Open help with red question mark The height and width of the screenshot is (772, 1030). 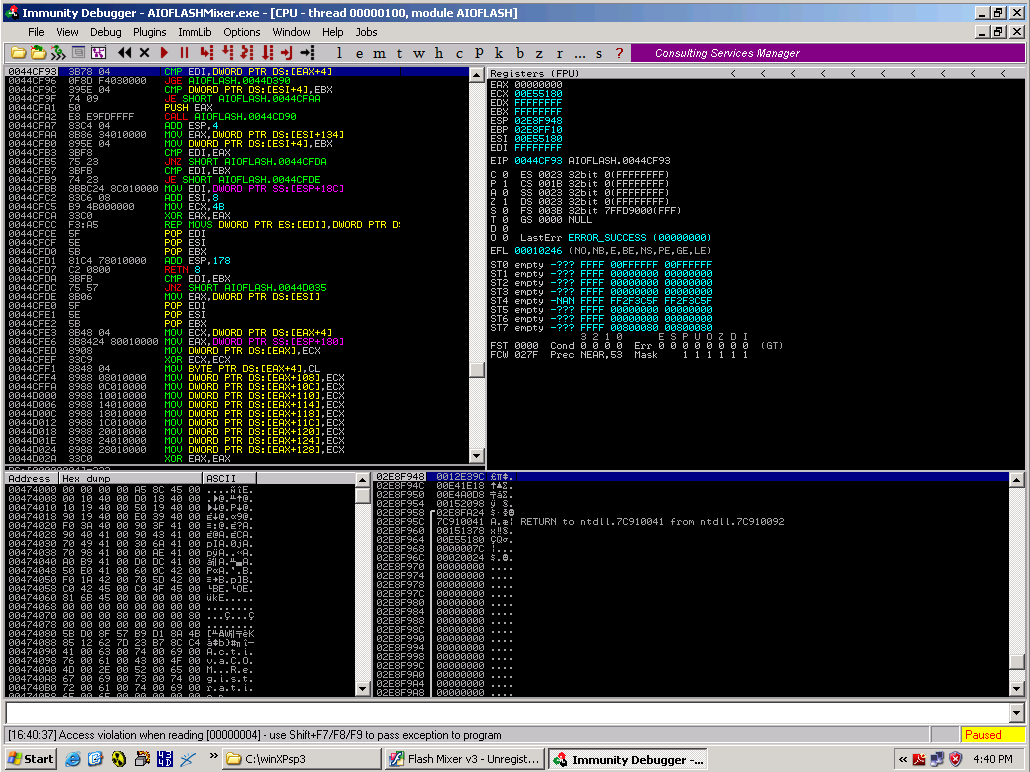point(619,53)
